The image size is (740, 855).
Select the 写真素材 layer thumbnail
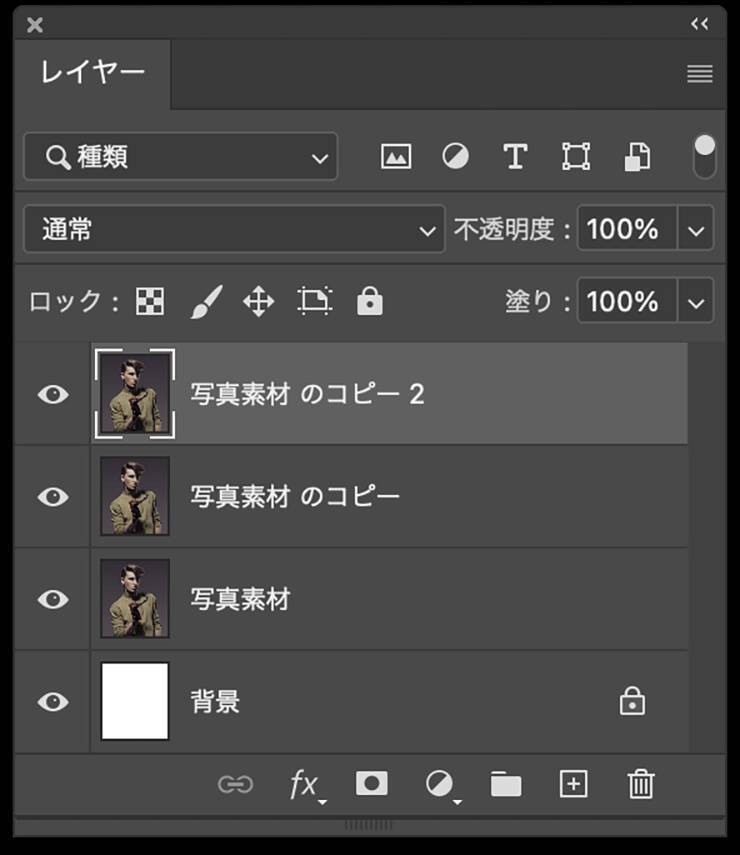coord(135,599)
